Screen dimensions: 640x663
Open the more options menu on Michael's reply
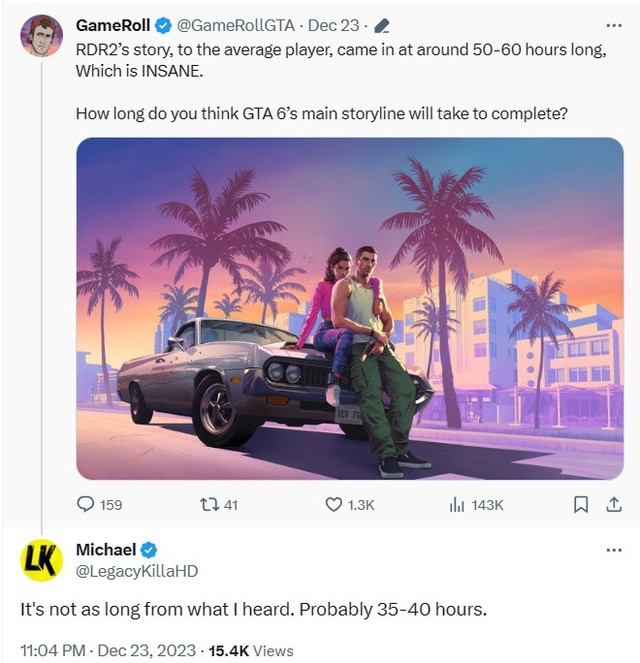pos(614,550)
